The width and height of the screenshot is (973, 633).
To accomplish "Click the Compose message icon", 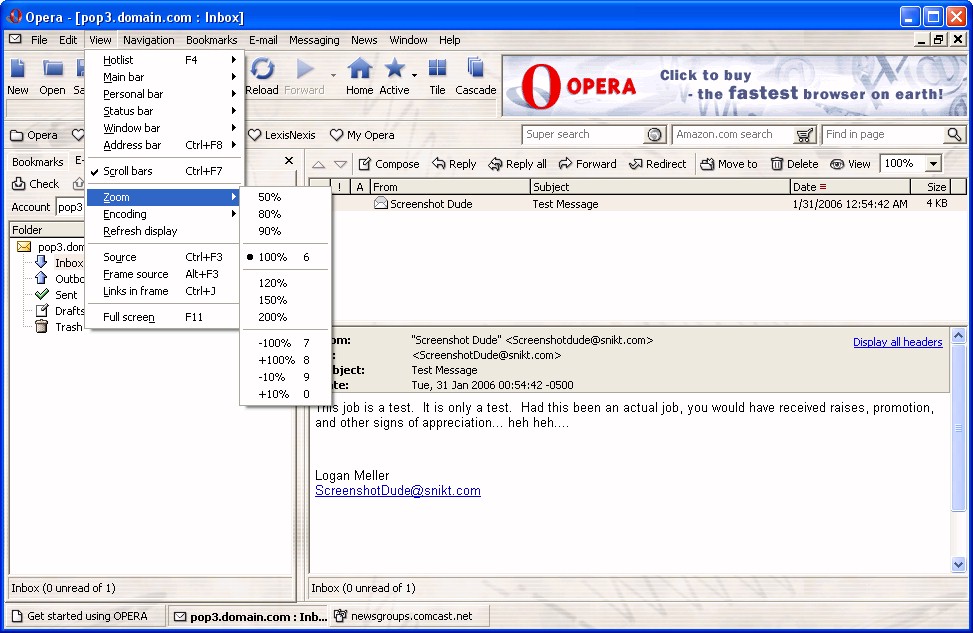I will (x=365, y=164).
